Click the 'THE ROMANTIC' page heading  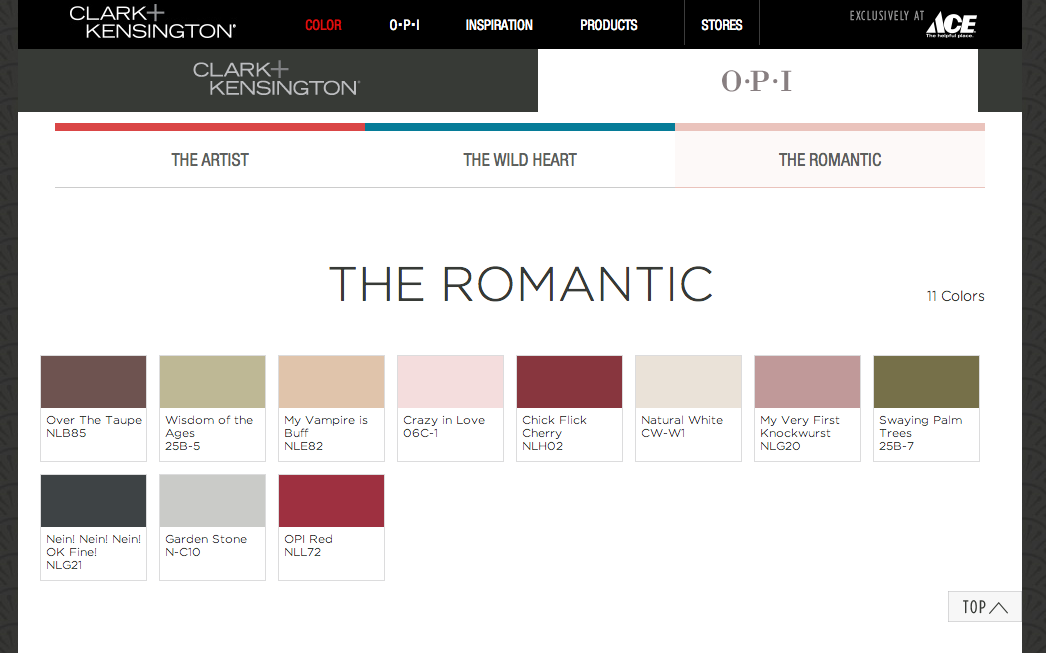[521, 284]
